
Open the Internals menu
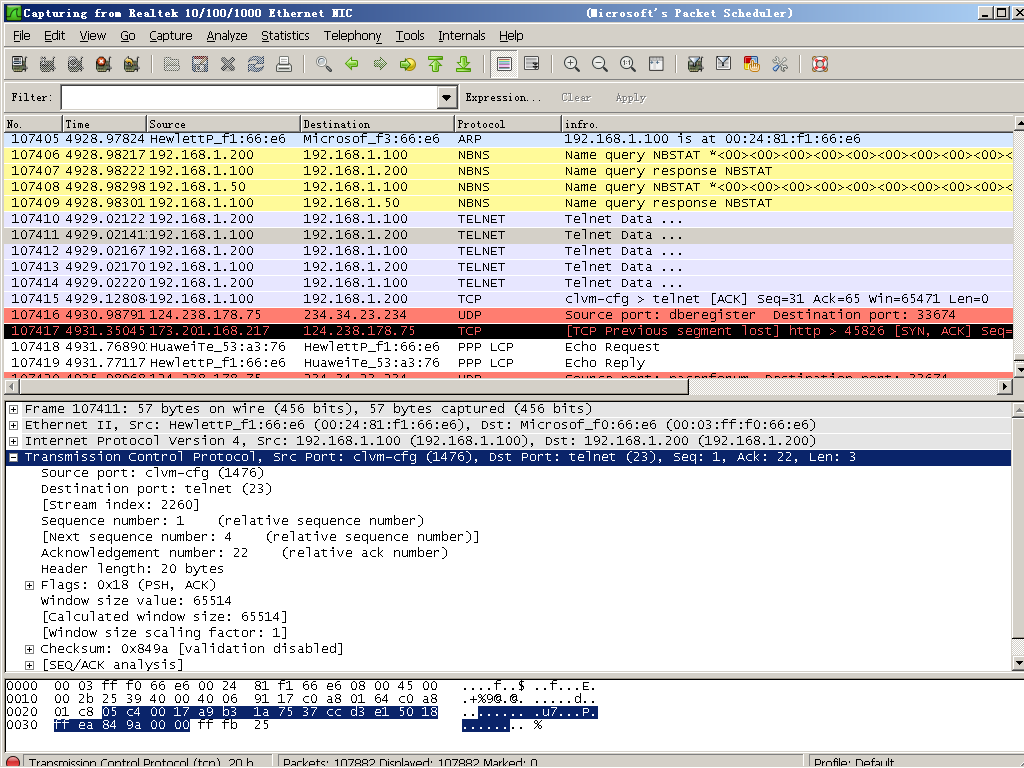point(462,36)
